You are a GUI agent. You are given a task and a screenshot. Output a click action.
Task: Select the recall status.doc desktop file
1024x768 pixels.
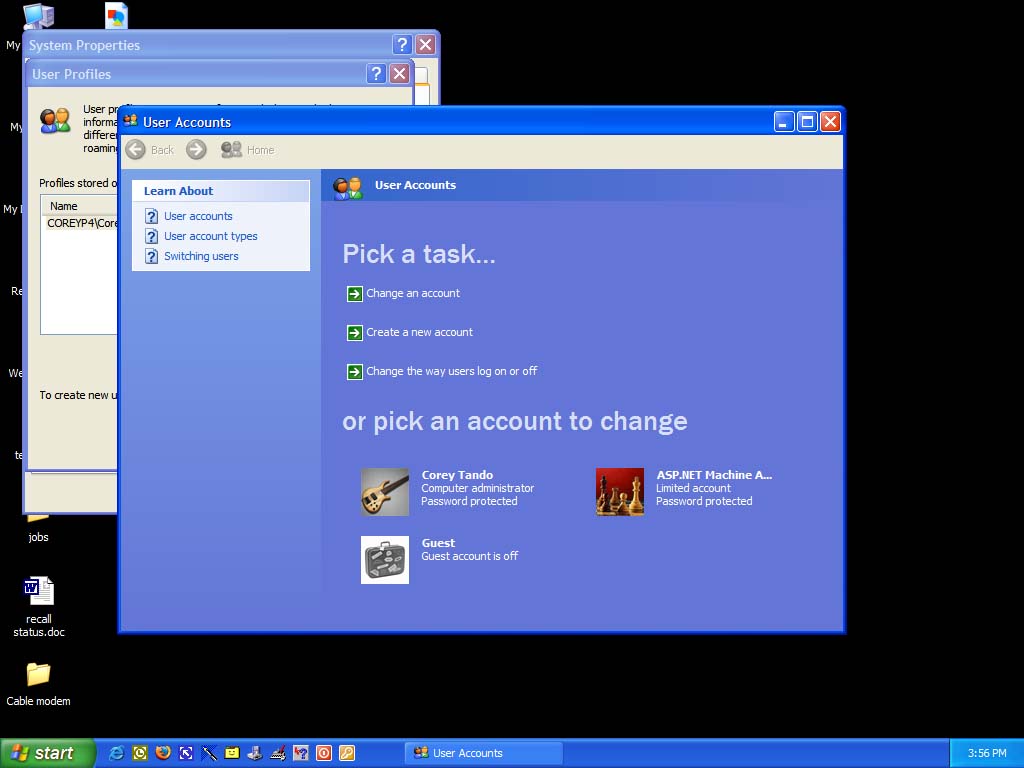pos(39,606)
